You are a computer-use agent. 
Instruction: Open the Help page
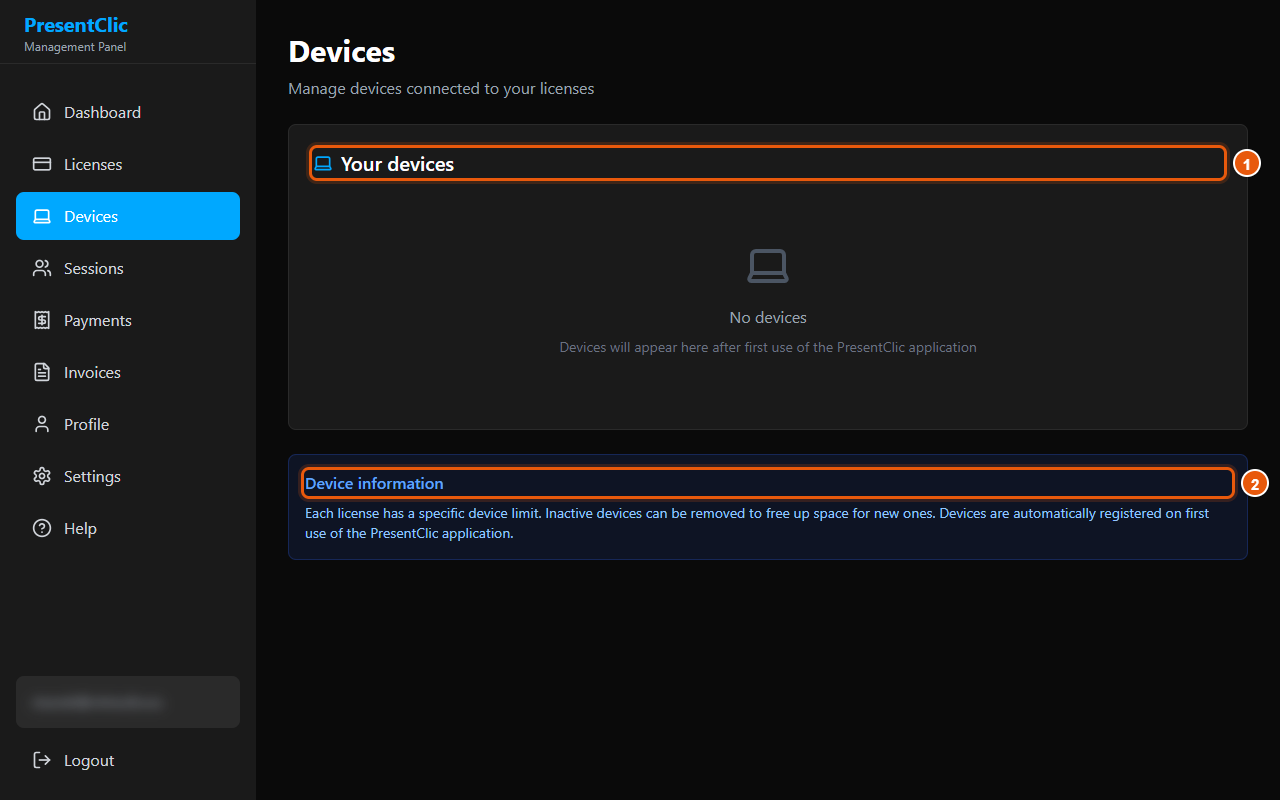point(128,528)
